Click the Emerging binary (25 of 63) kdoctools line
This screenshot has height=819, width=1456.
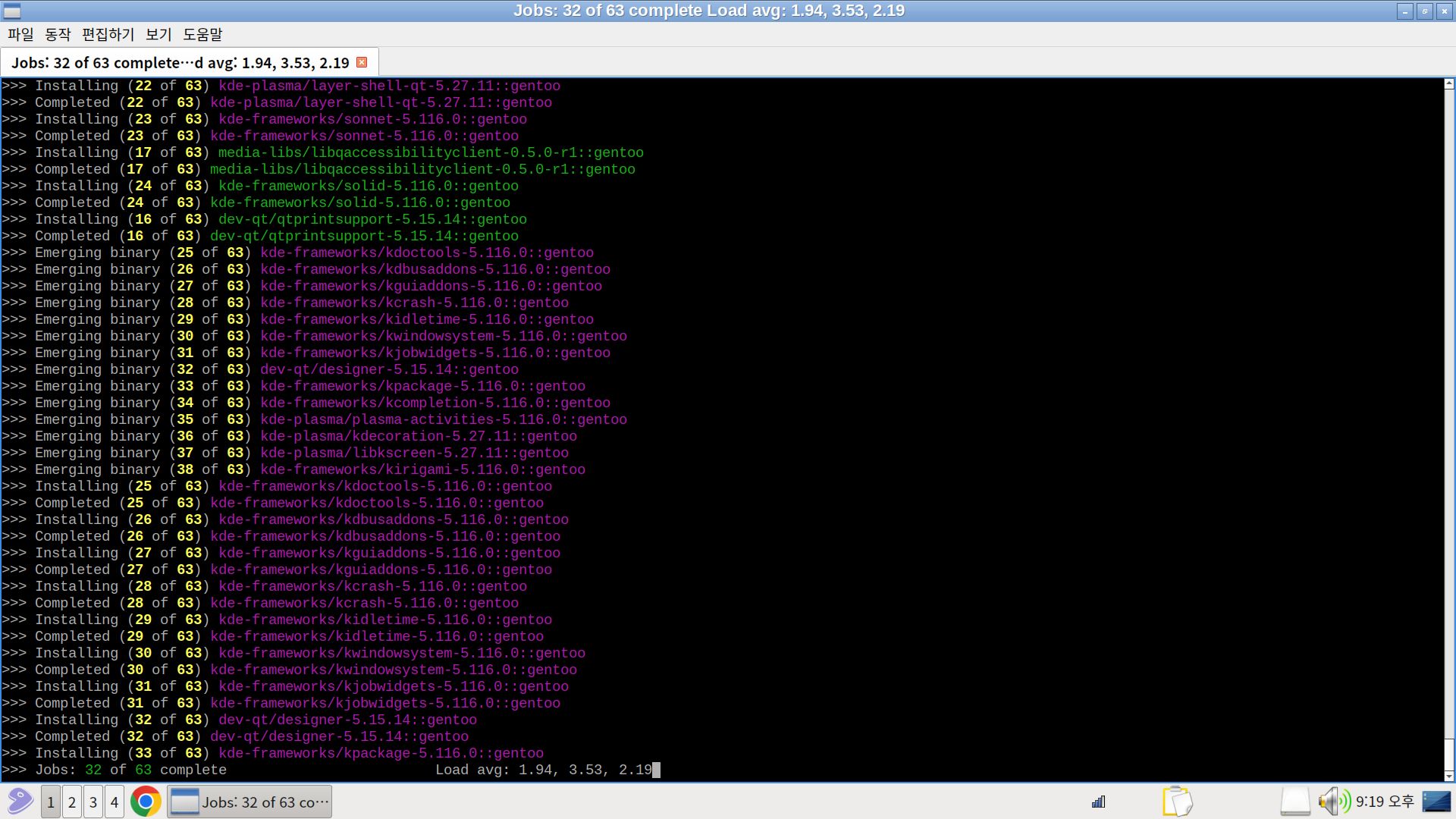[298, 253]
